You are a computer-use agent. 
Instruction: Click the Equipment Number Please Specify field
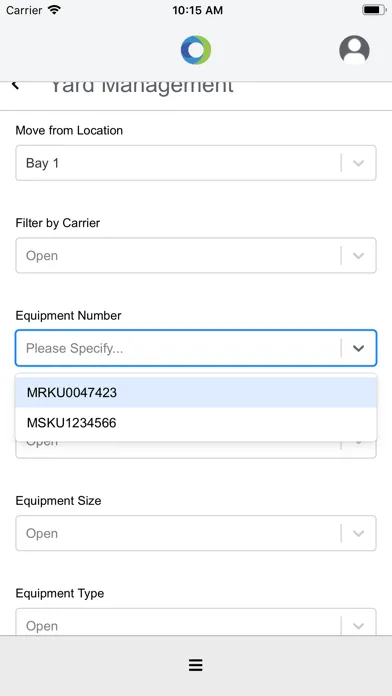[196, 348]
